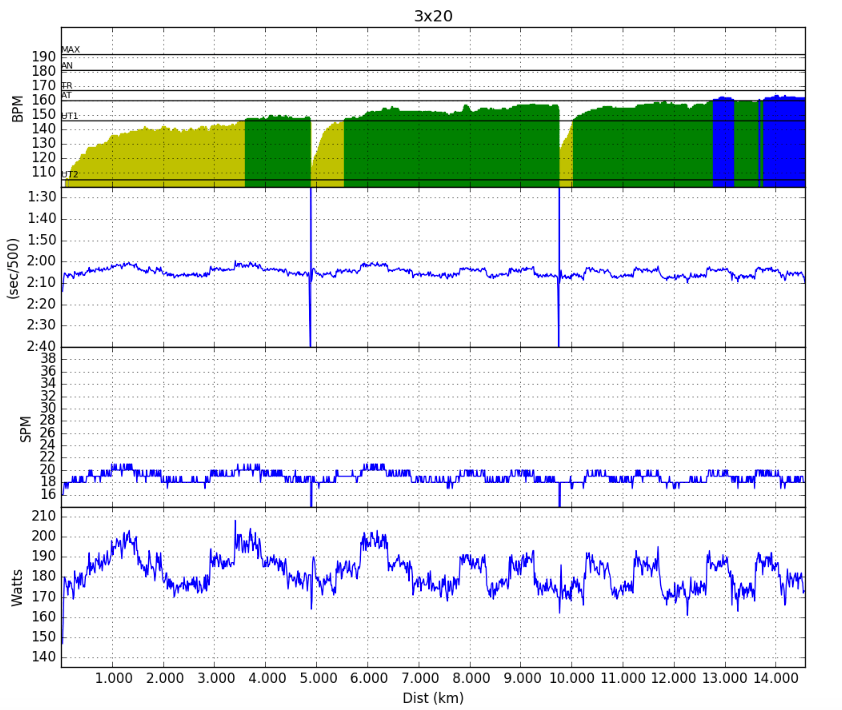Viewport: 842px width, 710px height.
Task: Click the pace spike near 10.000 km
Action: 559,269
